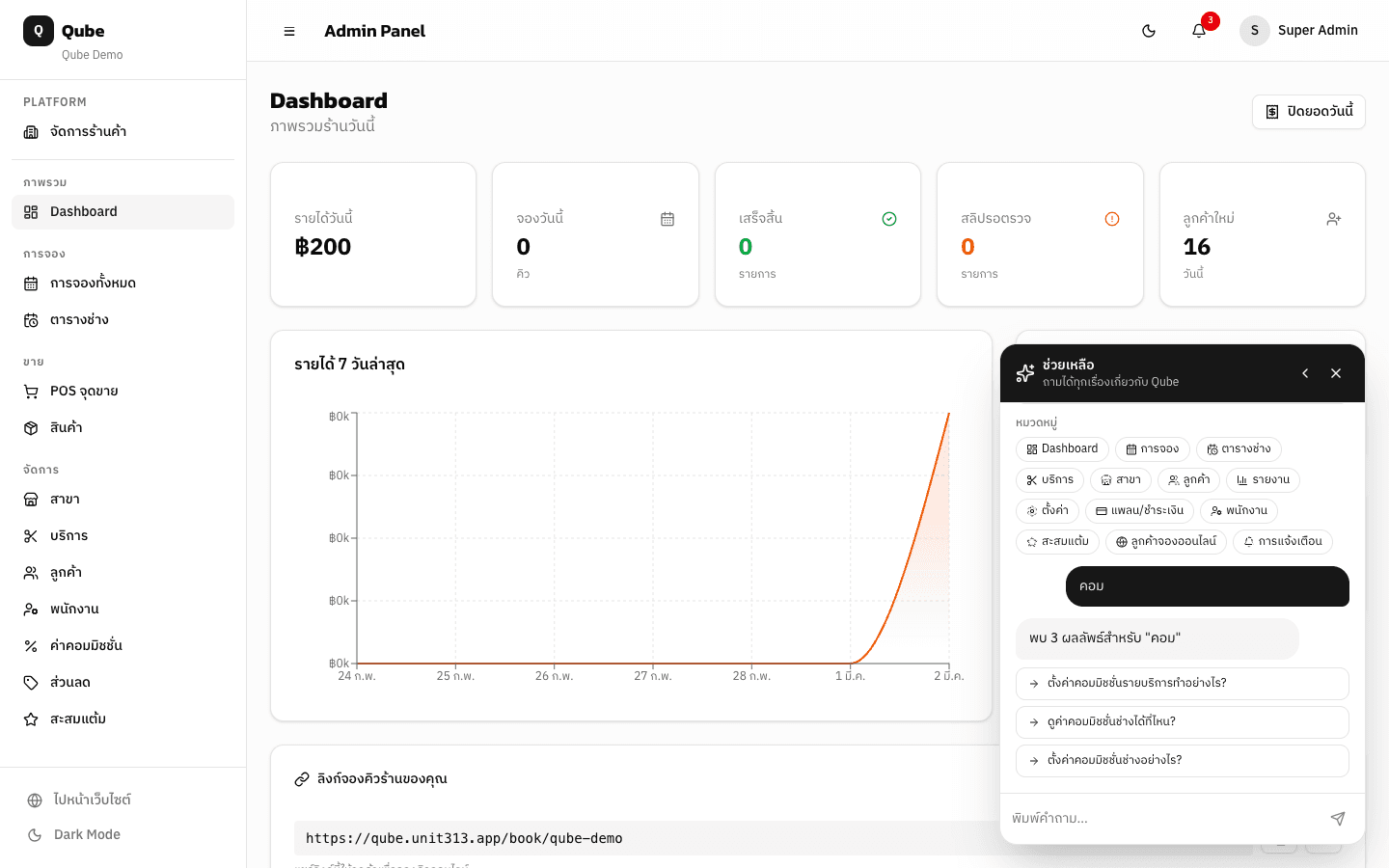Open ค่าคอมมิชชั่น menu item

click(x=86, y=646)
